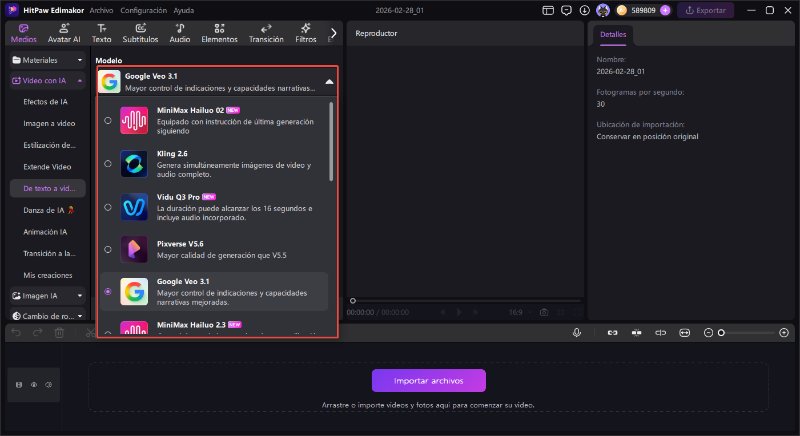Toggle the track visibility eye icon
This screenshot has width=800, height=436.
coord(34,385)
